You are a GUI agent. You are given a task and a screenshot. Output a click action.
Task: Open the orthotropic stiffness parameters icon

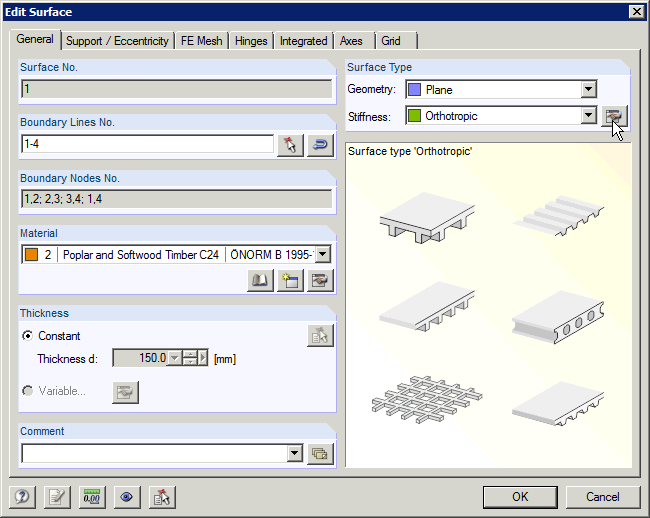(614, 116)
